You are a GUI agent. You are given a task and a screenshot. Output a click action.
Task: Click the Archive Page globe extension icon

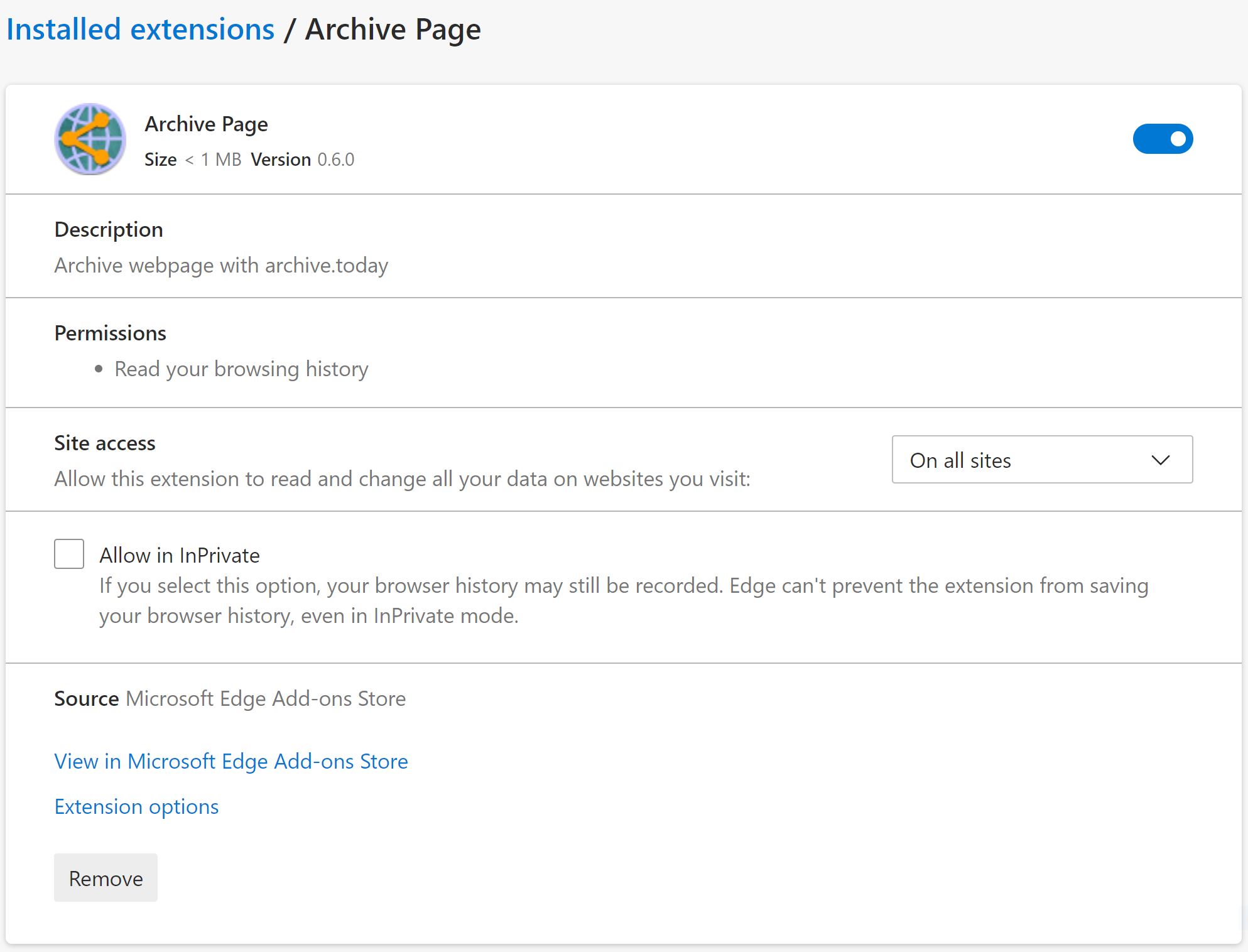90,139
